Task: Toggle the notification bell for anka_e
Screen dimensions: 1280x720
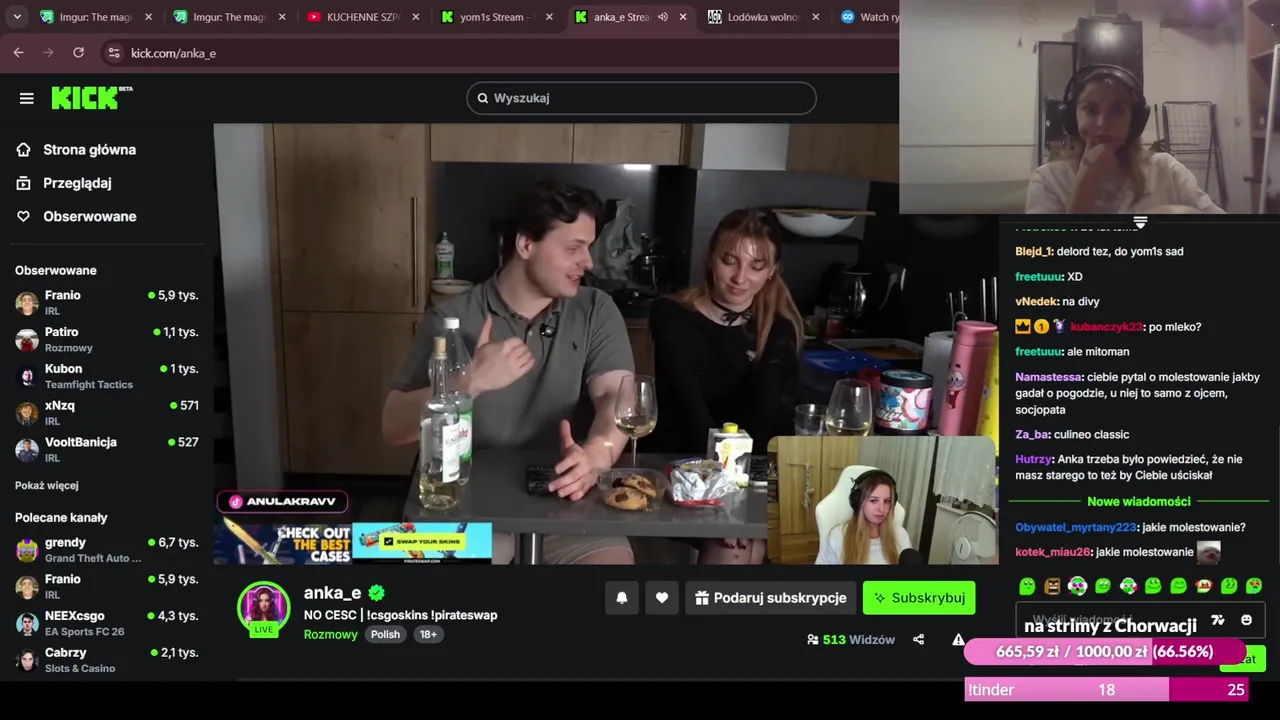Action: (x=622, y=598)
